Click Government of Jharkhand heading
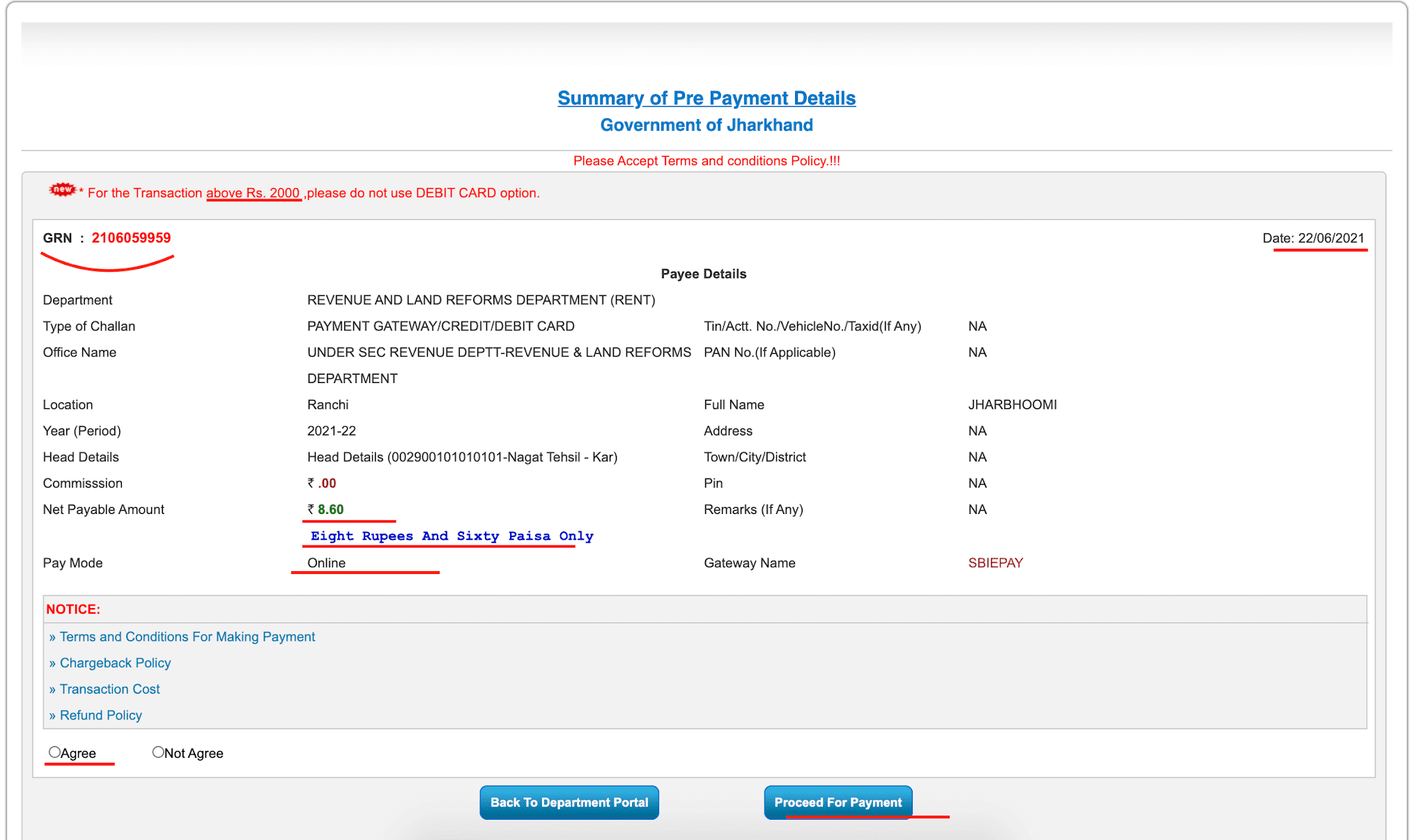This screenshot has width=1427, height=840. (706, 125)
